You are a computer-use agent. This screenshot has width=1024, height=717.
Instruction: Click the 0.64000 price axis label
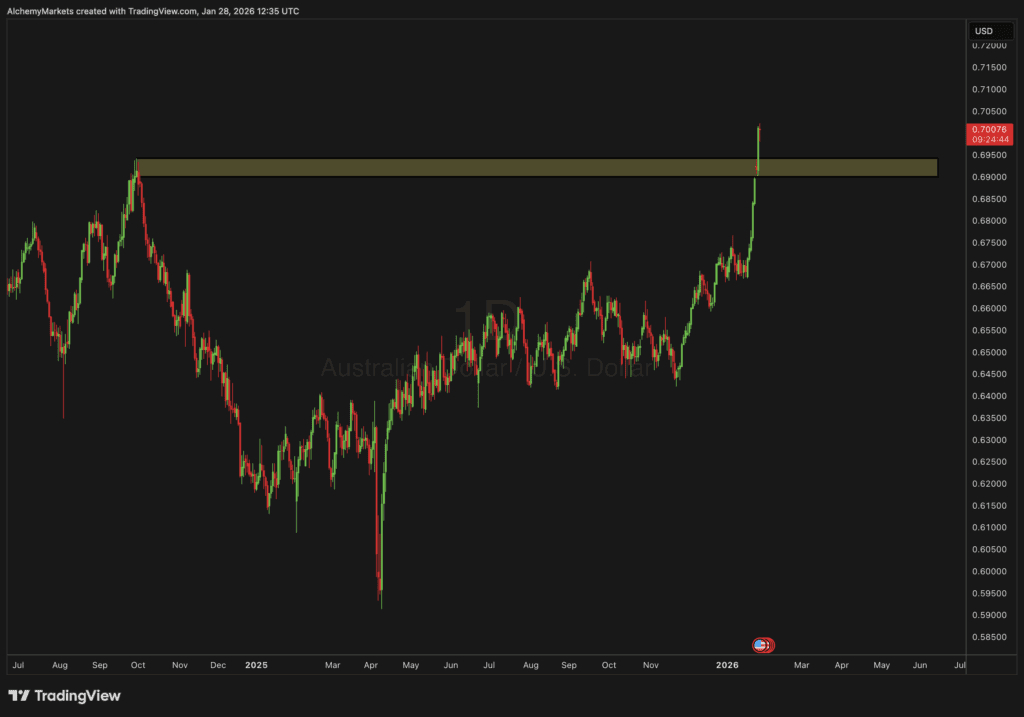pyautogui.click(x=989, y=396)
